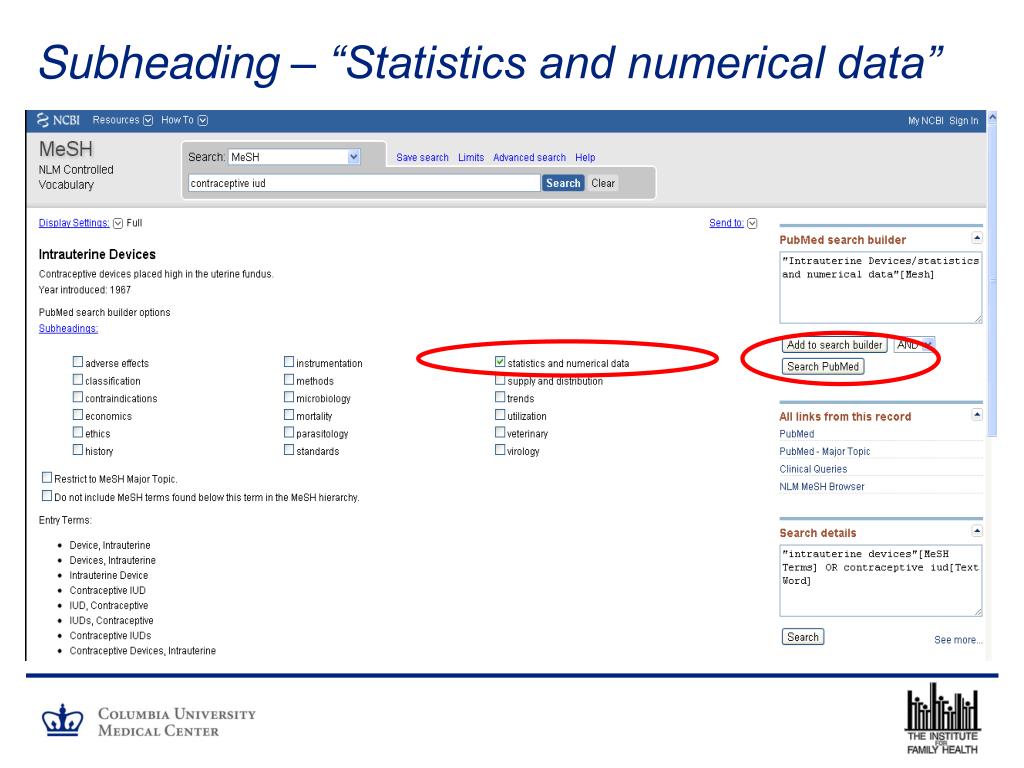Collapse the PubMed search builder panel
Image resolution: width=1024 pixels, height=768 pixels.
[x=976, y=238]
